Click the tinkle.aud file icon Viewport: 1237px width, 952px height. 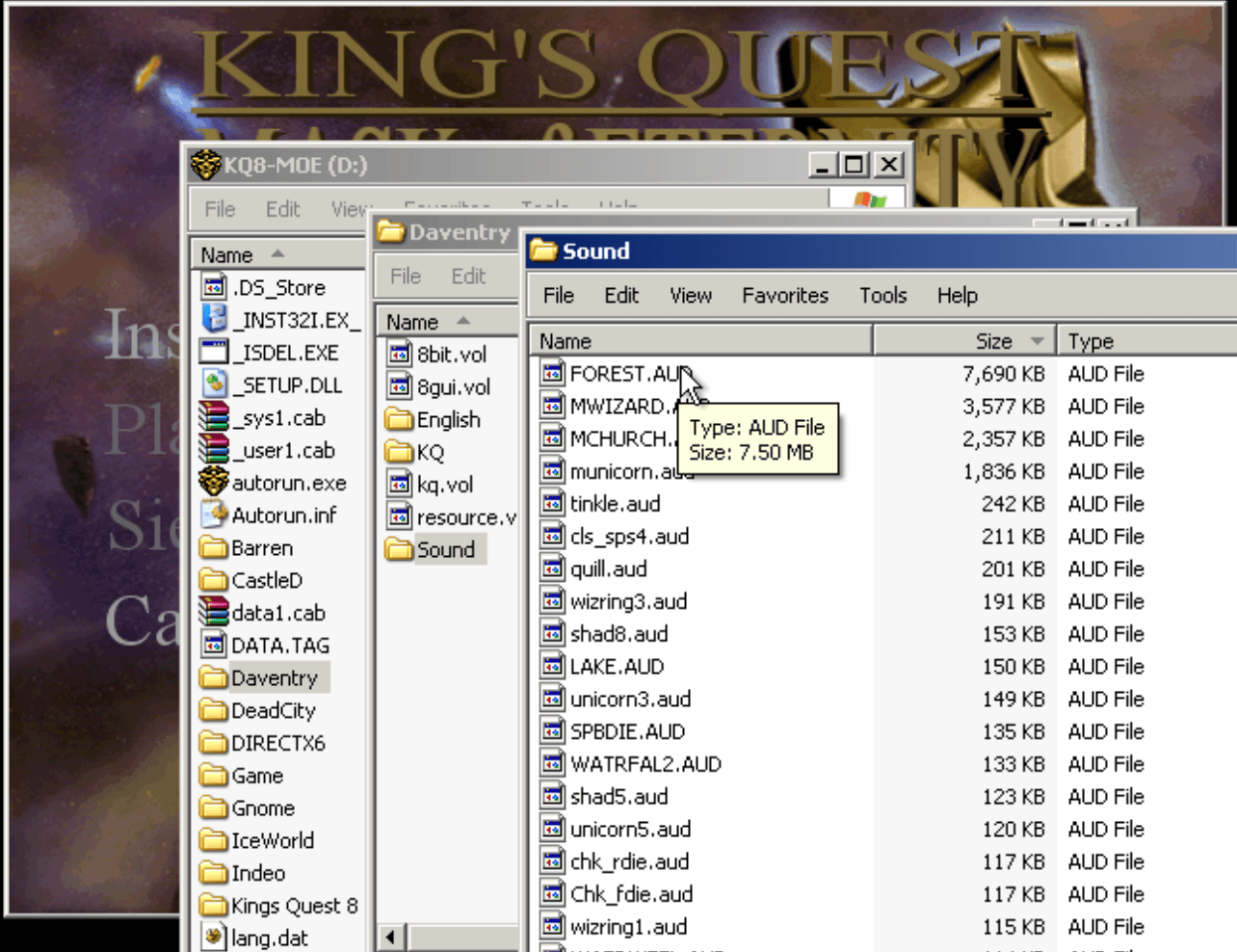552,503
